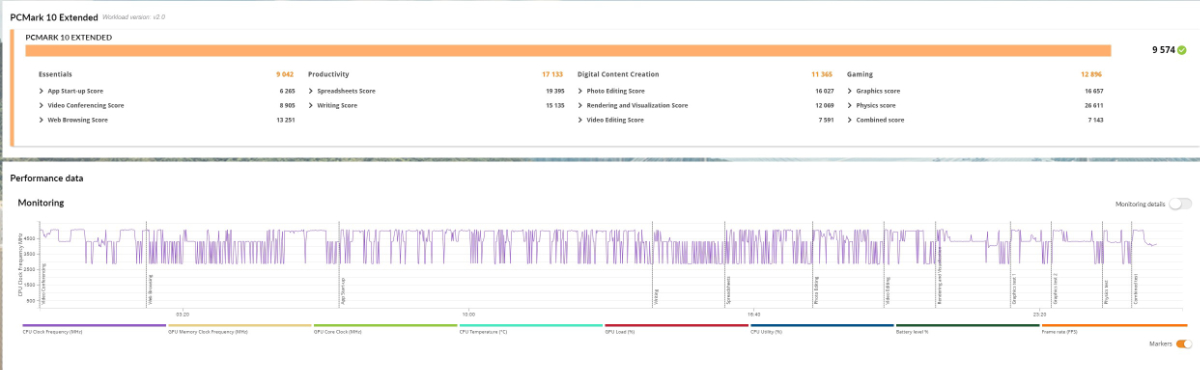The width and height of the screenshot is (1200, 370).
Task: Toggle GPU Core Clock (MHz) legend series
Action: [x=385, y=327]
